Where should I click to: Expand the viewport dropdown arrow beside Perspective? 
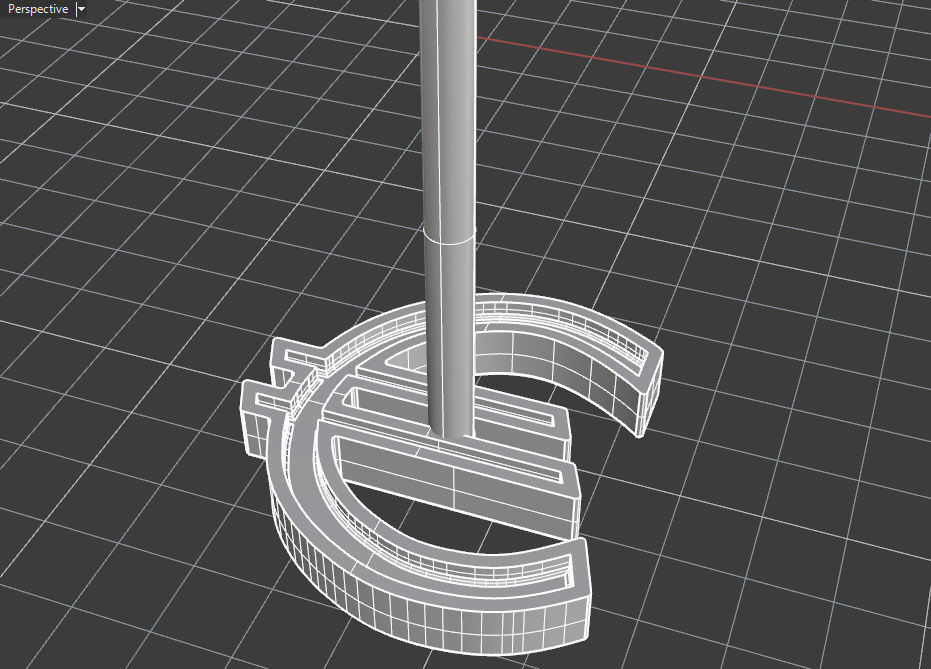81,9
